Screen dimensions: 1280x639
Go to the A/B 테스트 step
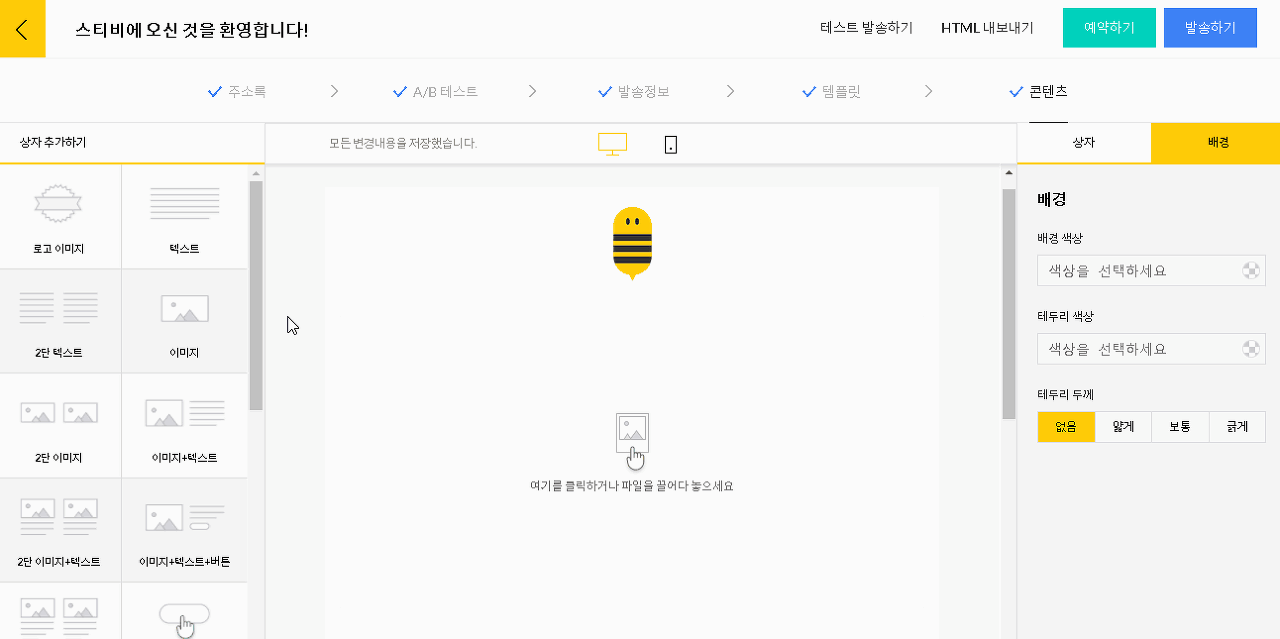pyautogui.click(x=435, y=91)
